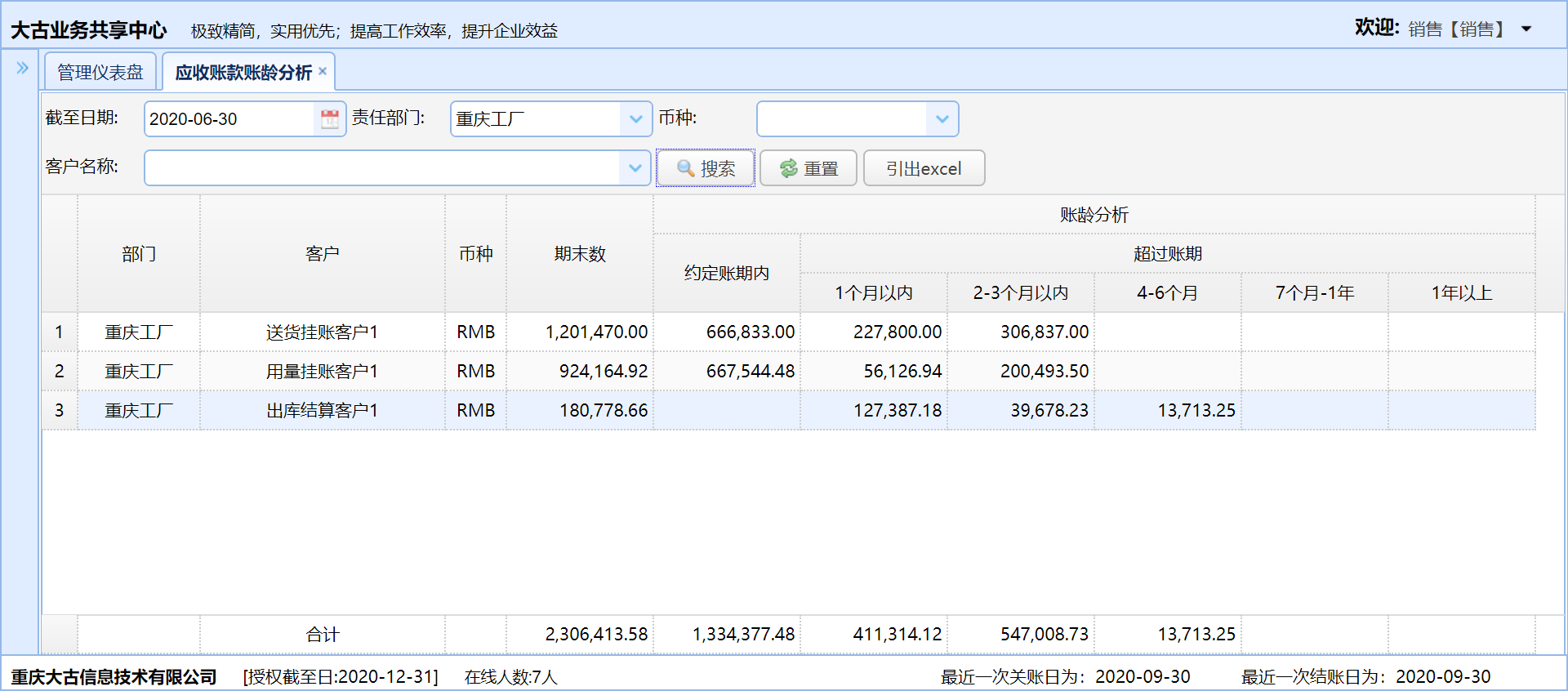Viewport: 1568px width, 691px height.
Task: Select the 出库结算客户1 table row
Action: click(322, 411)
